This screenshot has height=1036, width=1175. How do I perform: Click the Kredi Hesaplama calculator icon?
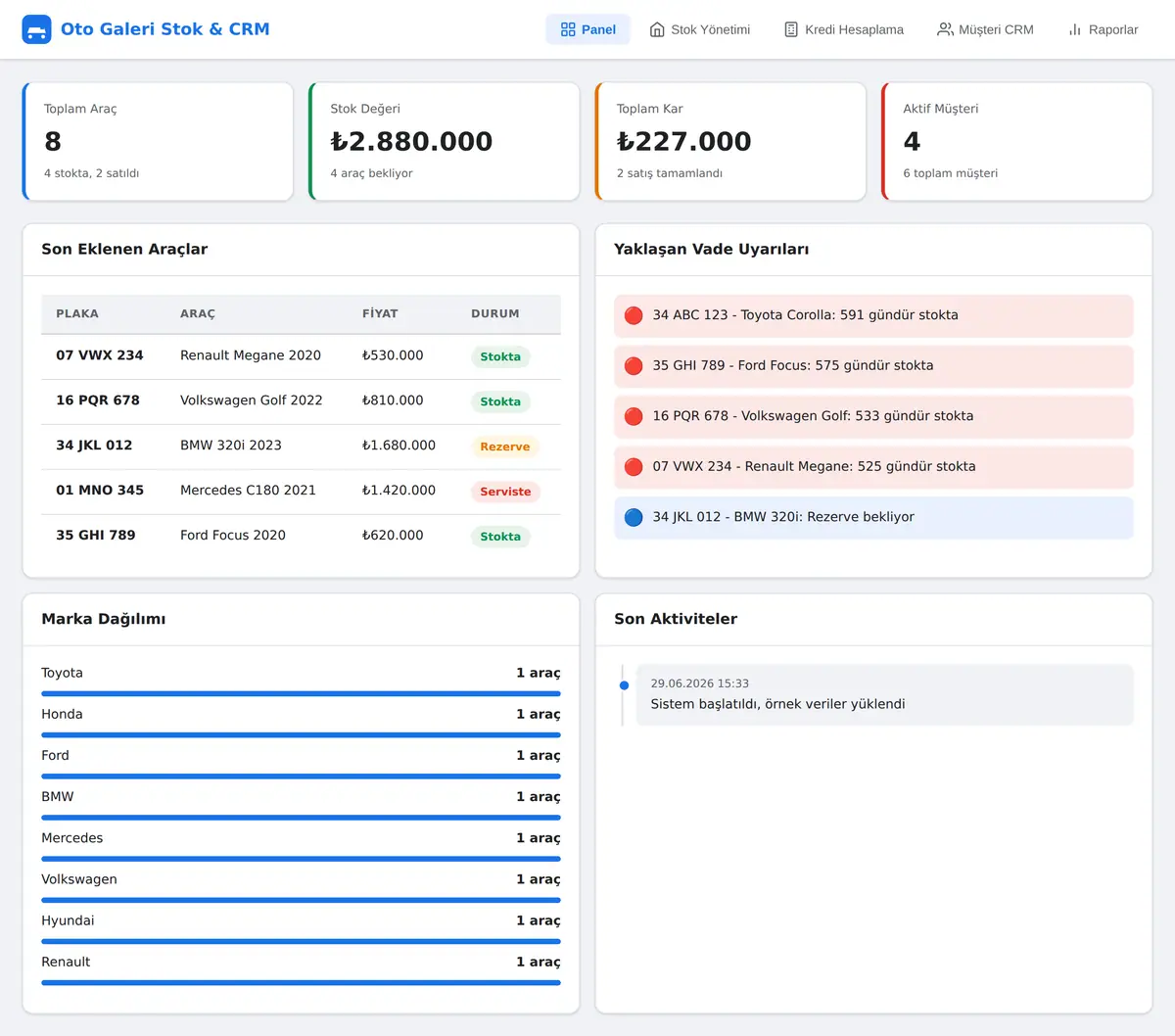(x=791, y=29)
